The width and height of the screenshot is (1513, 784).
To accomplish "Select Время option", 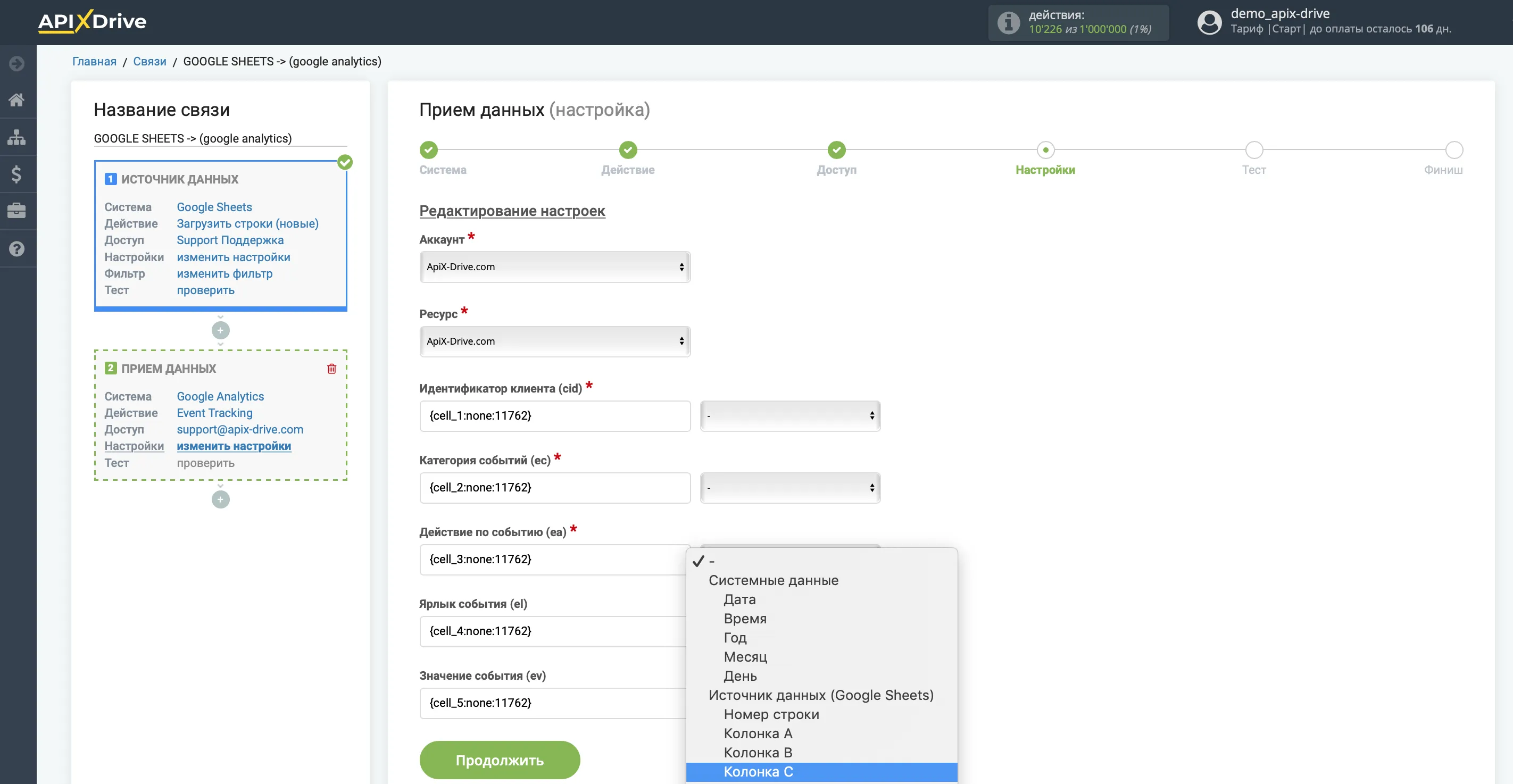I will [822, 619].
